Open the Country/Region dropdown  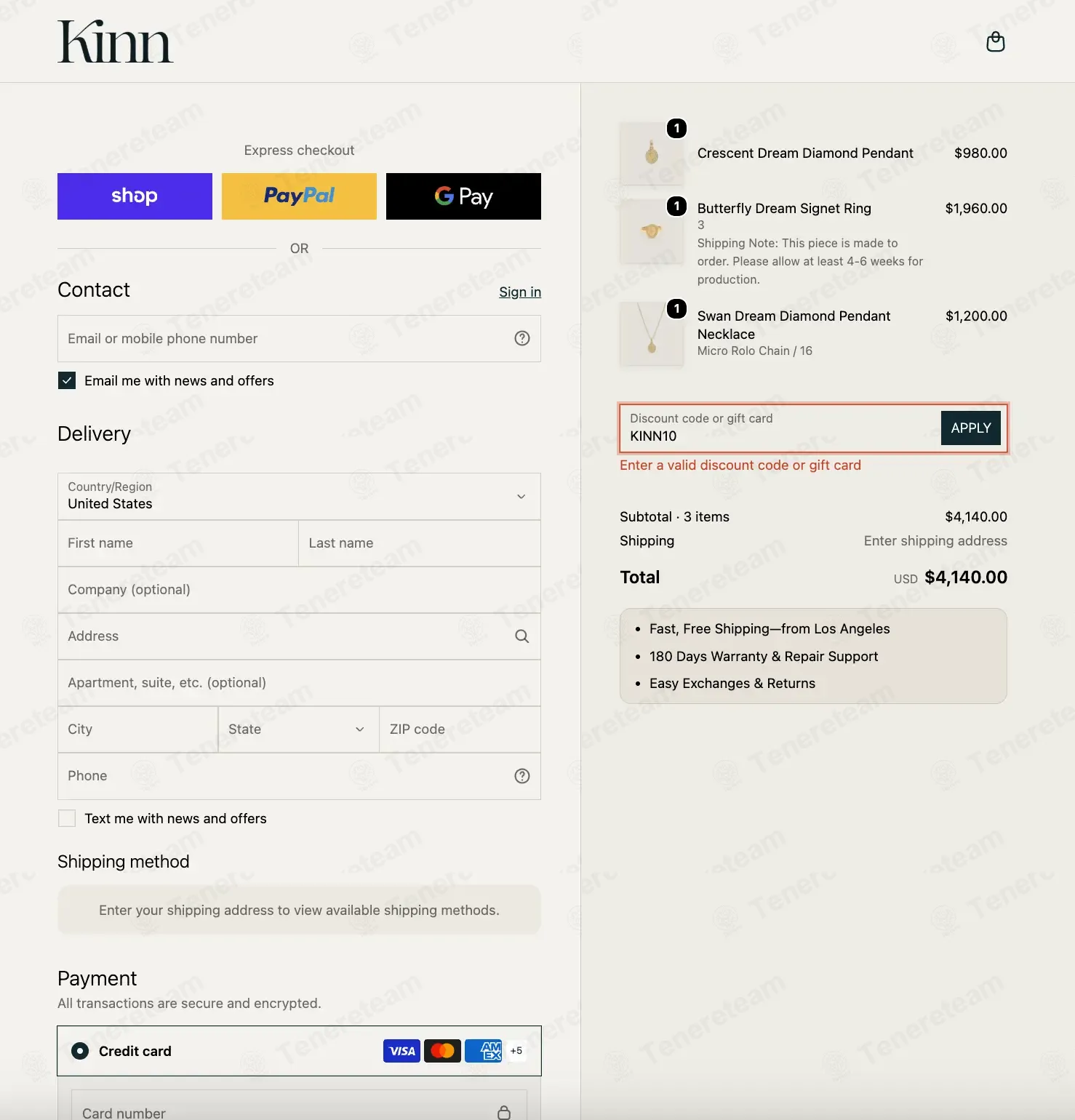point(299,497)
